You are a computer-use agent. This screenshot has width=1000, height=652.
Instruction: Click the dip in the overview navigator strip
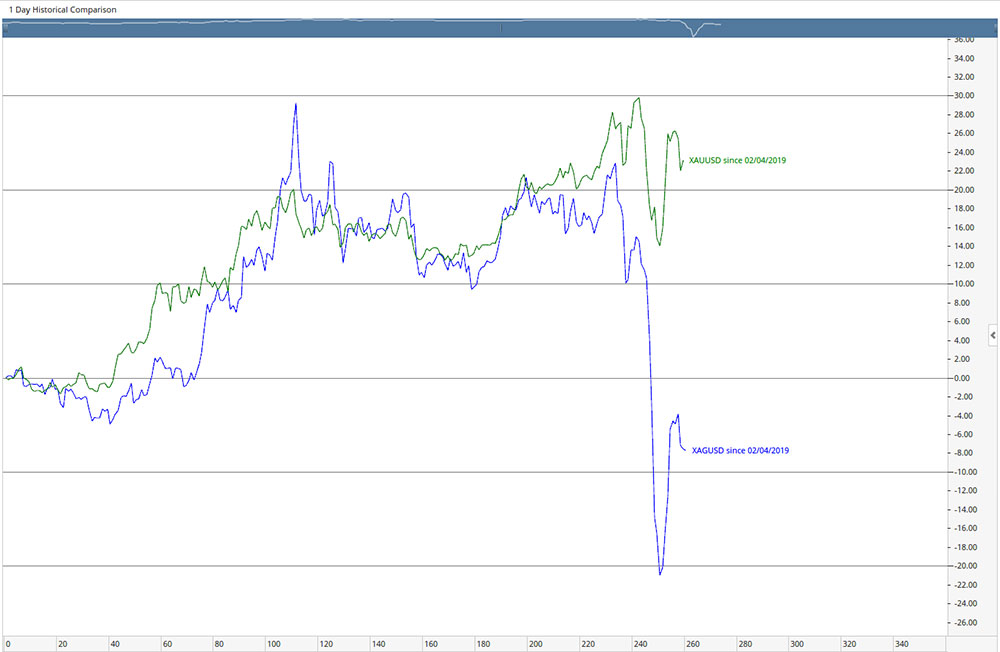[x=694, y=33]
